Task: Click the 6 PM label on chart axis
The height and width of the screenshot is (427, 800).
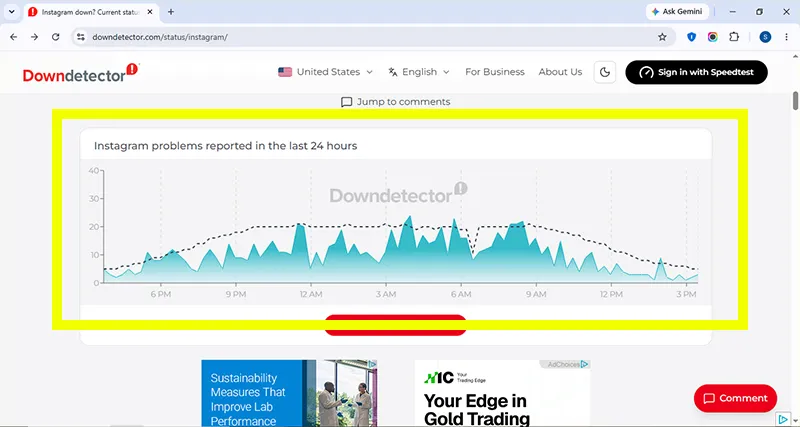Action: point(161,294)
